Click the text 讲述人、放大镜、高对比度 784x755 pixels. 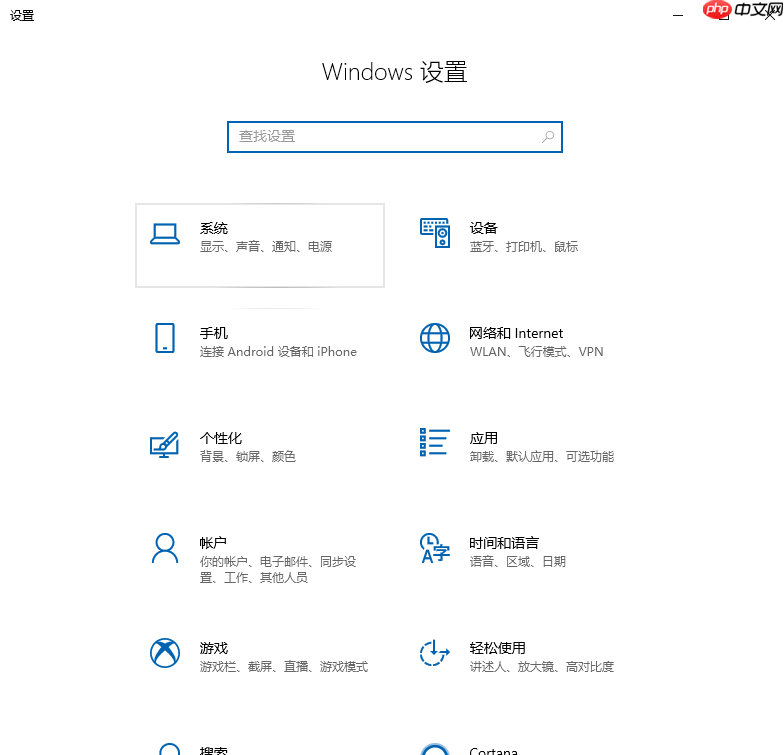click(x=542, y=666)
